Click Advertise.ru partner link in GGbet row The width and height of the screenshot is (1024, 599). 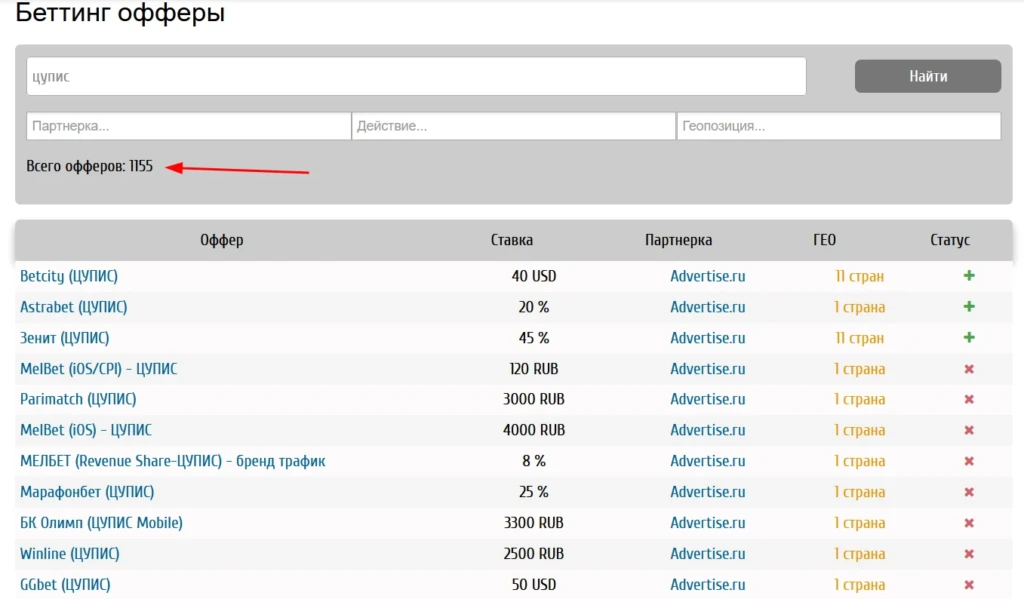coord(707,585)
